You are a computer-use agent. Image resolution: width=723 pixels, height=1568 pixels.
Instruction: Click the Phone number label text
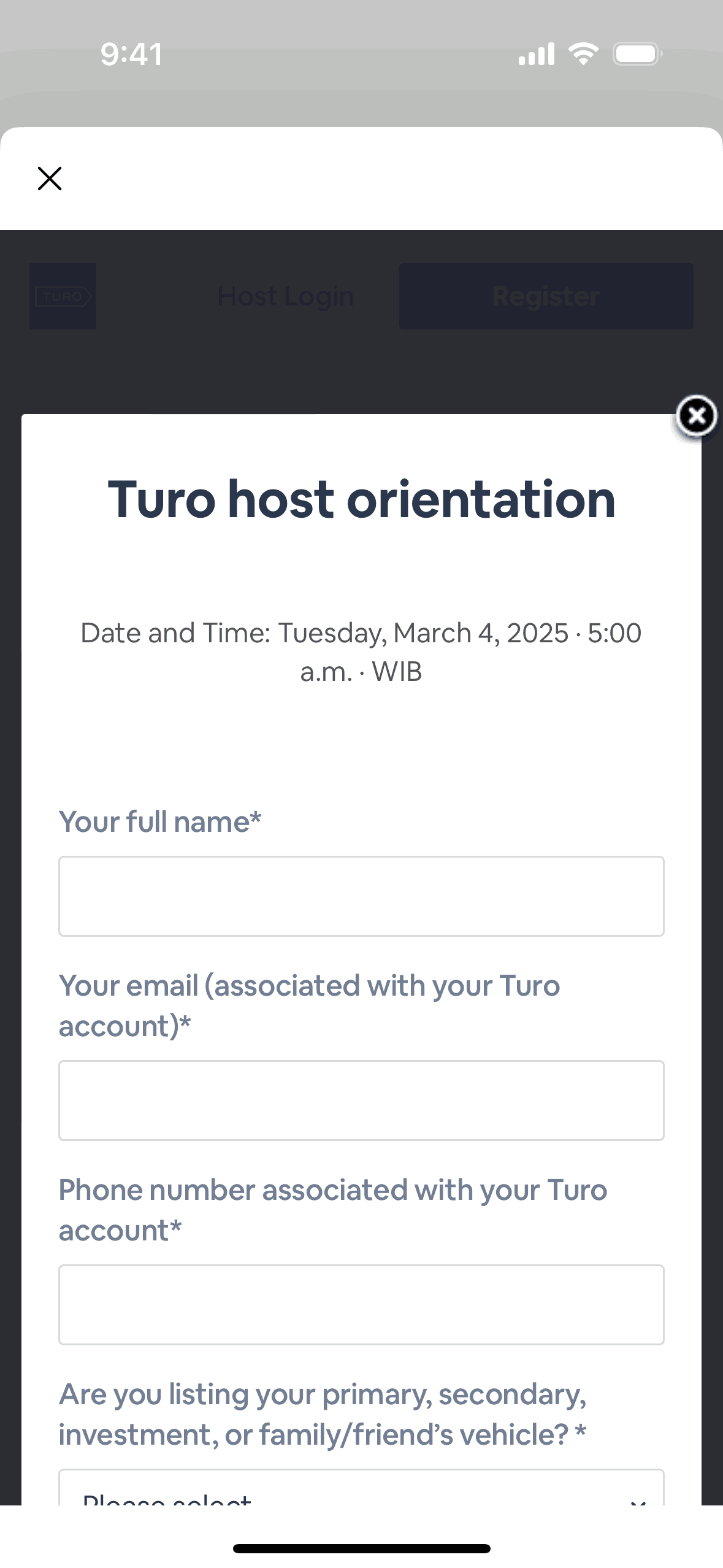tap(332, 1210)
